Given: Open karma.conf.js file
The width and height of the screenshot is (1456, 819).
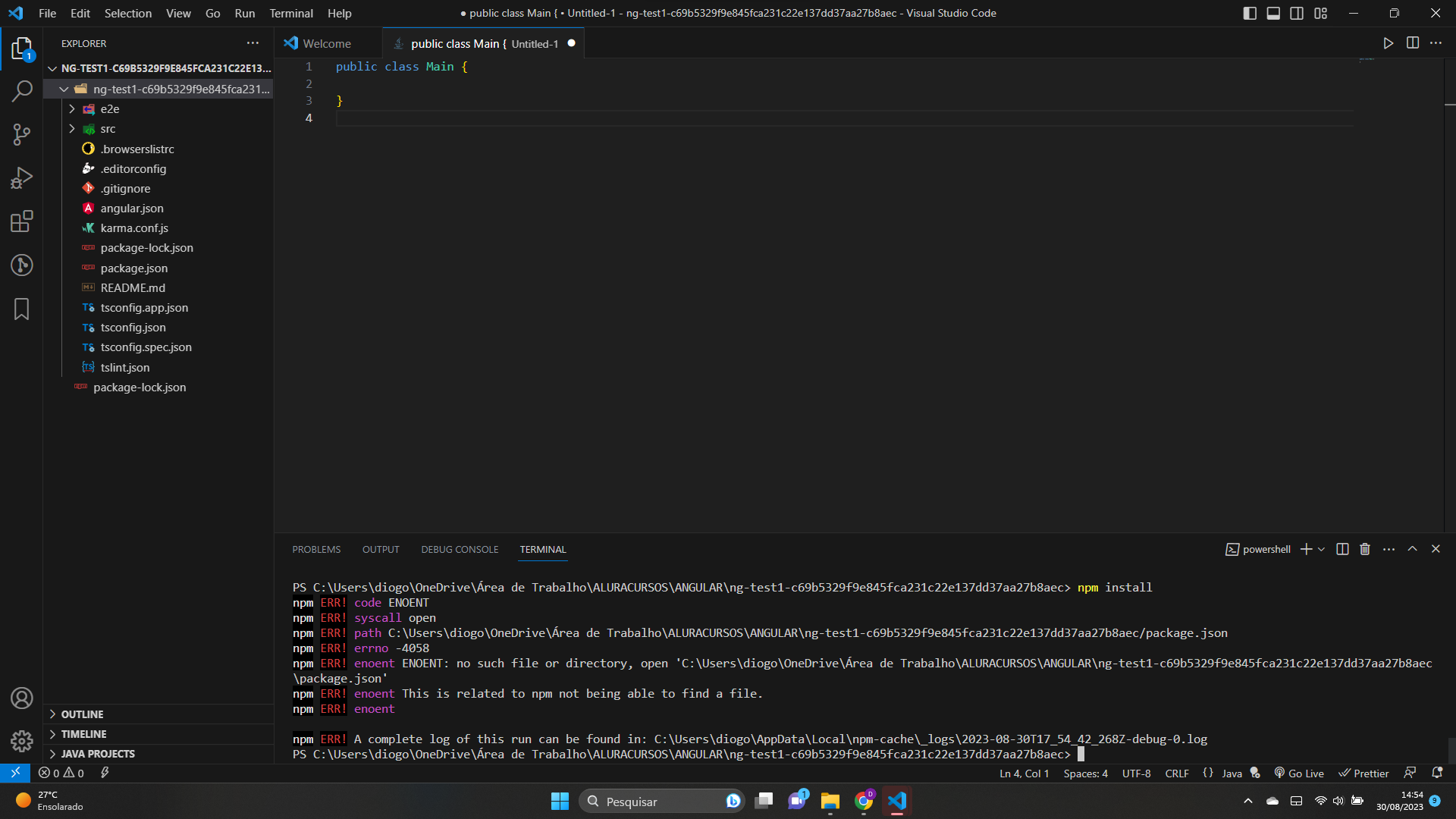Looking at the screenshot, I should click(158, 228).
